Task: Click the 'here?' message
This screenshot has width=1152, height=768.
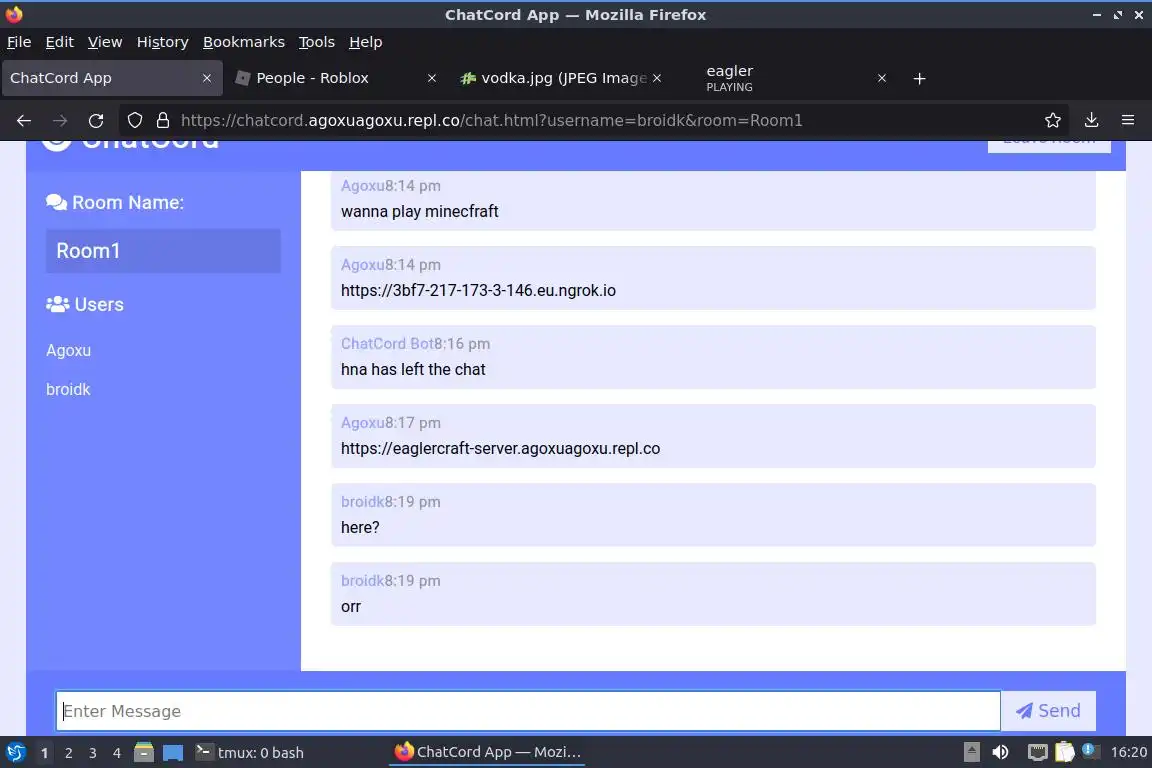Action: tap(360, 528)
